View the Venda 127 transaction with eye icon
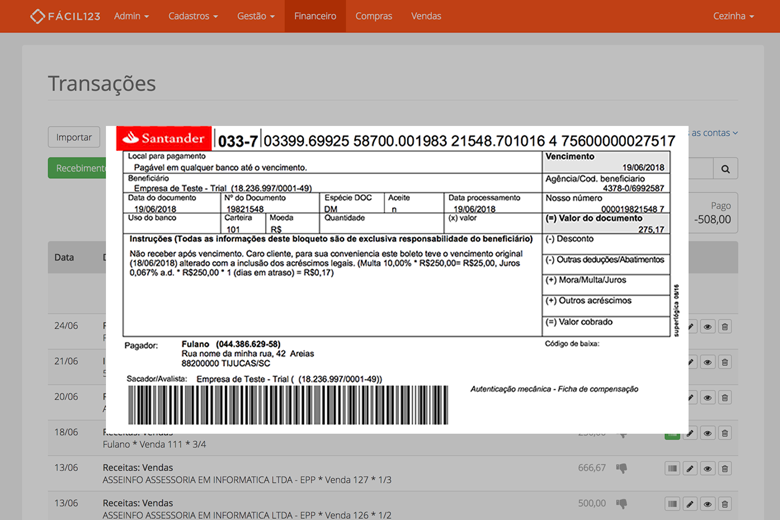This screenshot has height=520, width=780. click(707, 469)
